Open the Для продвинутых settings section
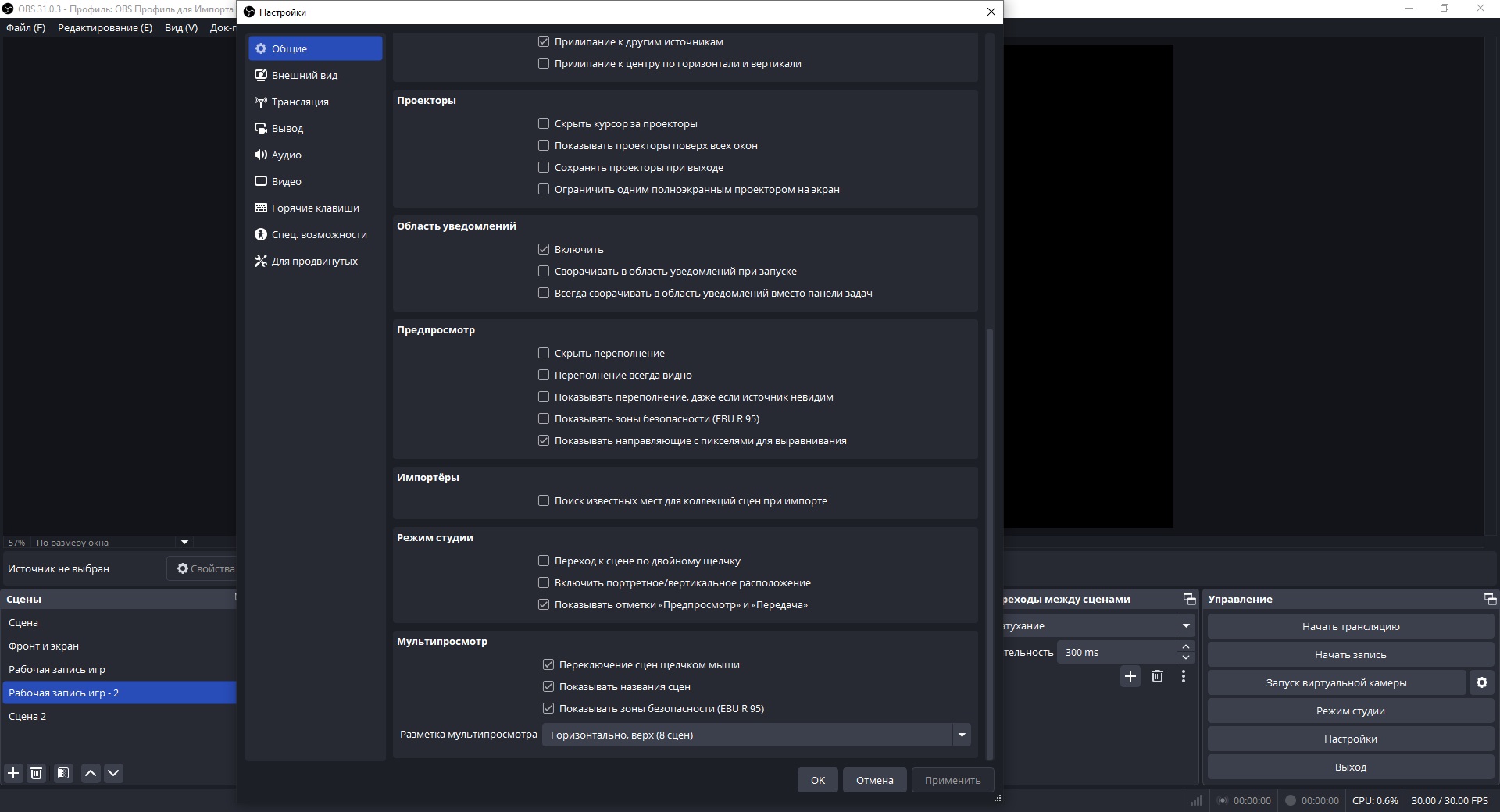This screenshot has height=812, width=1500. point(315,261)
